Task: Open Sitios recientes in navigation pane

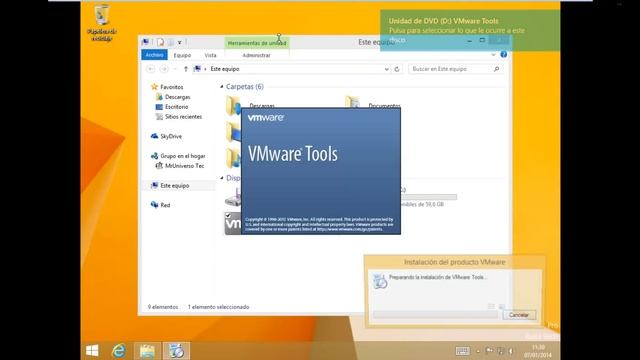Action: point(183,116)
